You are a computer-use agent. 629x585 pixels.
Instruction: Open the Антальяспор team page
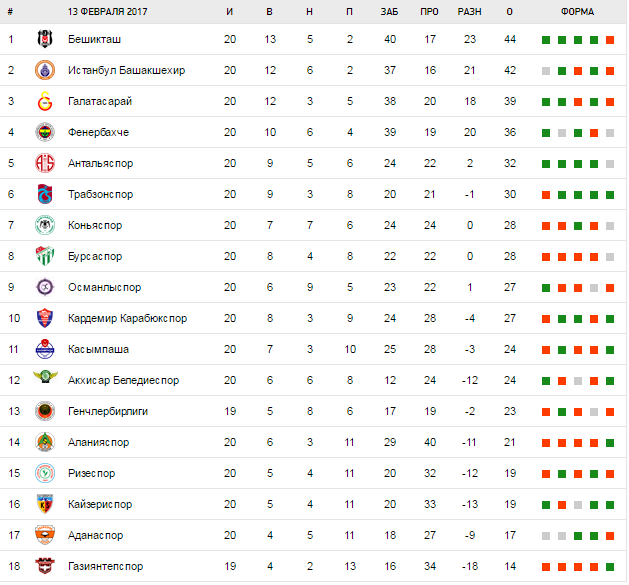pos(100,164)
